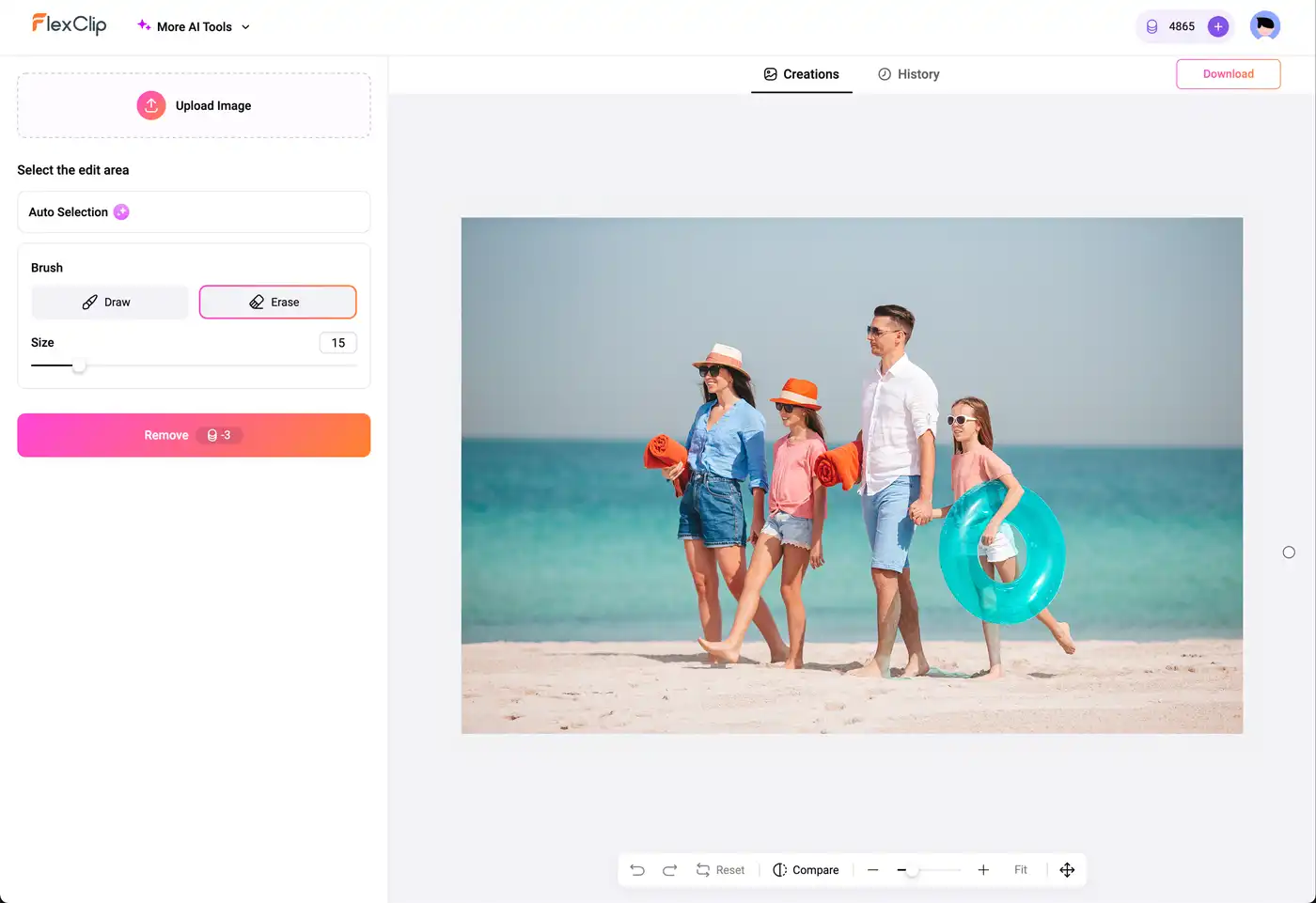Click Fit to fit image in view

(x=1021, y=870)
